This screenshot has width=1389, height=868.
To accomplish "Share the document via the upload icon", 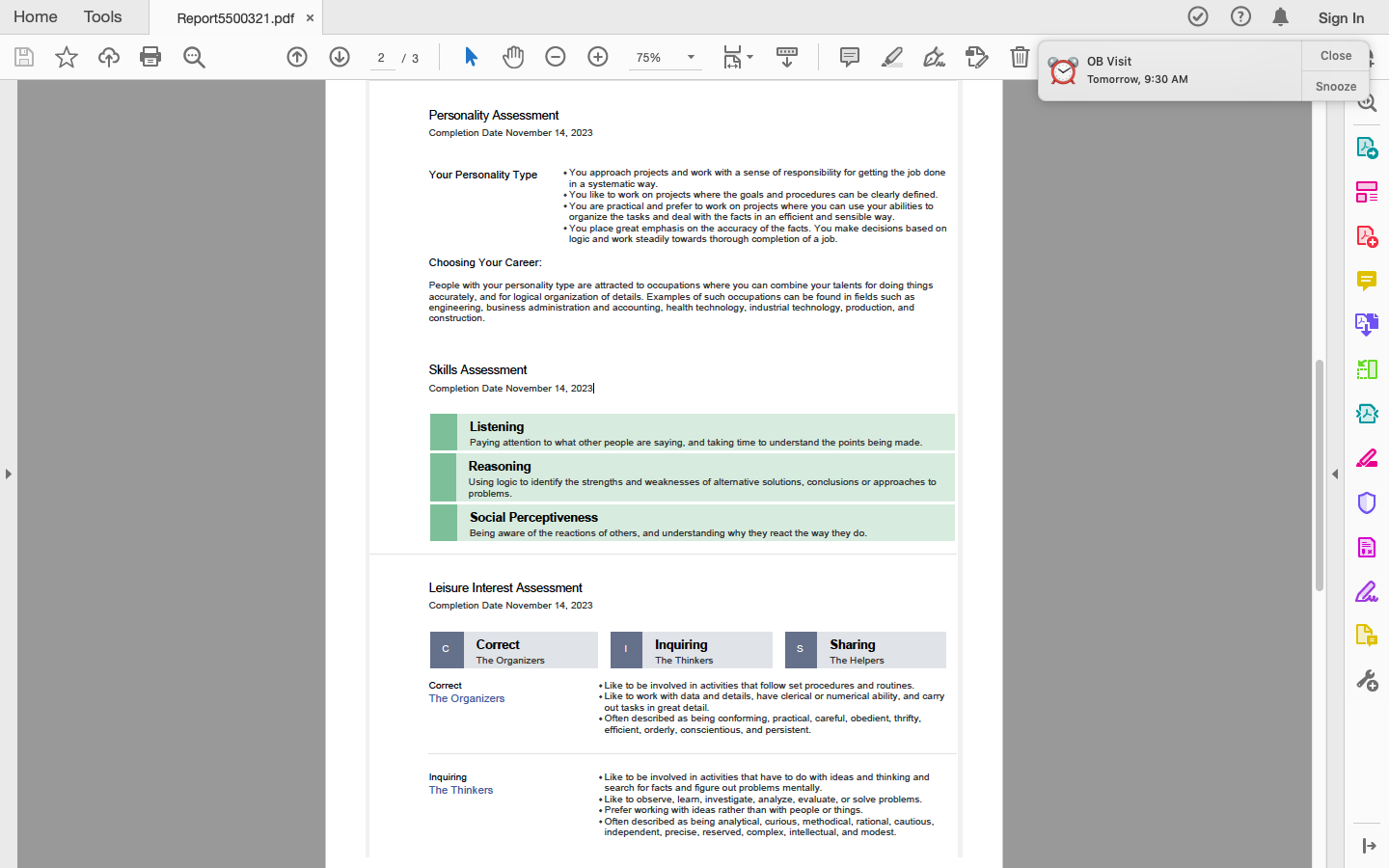I will pos(108,57).
